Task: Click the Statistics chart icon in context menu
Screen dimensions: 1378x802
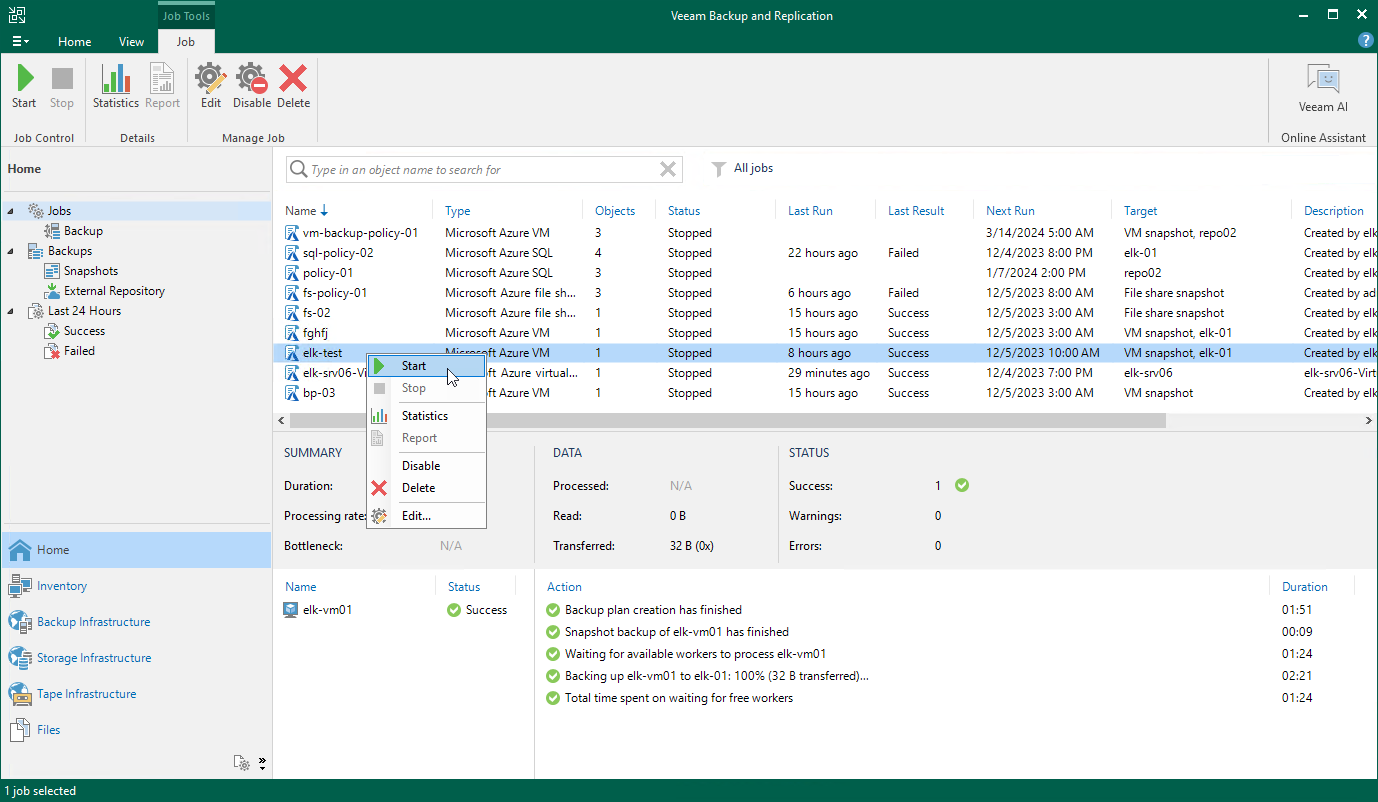Action: (x=379, y=416)
